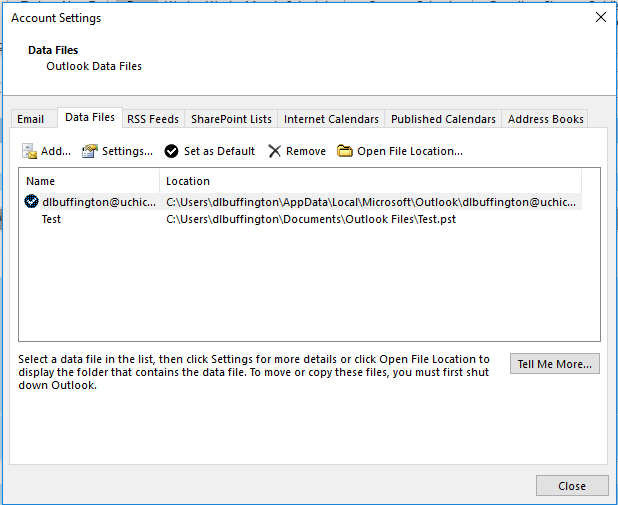Click the Remove X icon

pyautogui.click(x=274, y=151)
